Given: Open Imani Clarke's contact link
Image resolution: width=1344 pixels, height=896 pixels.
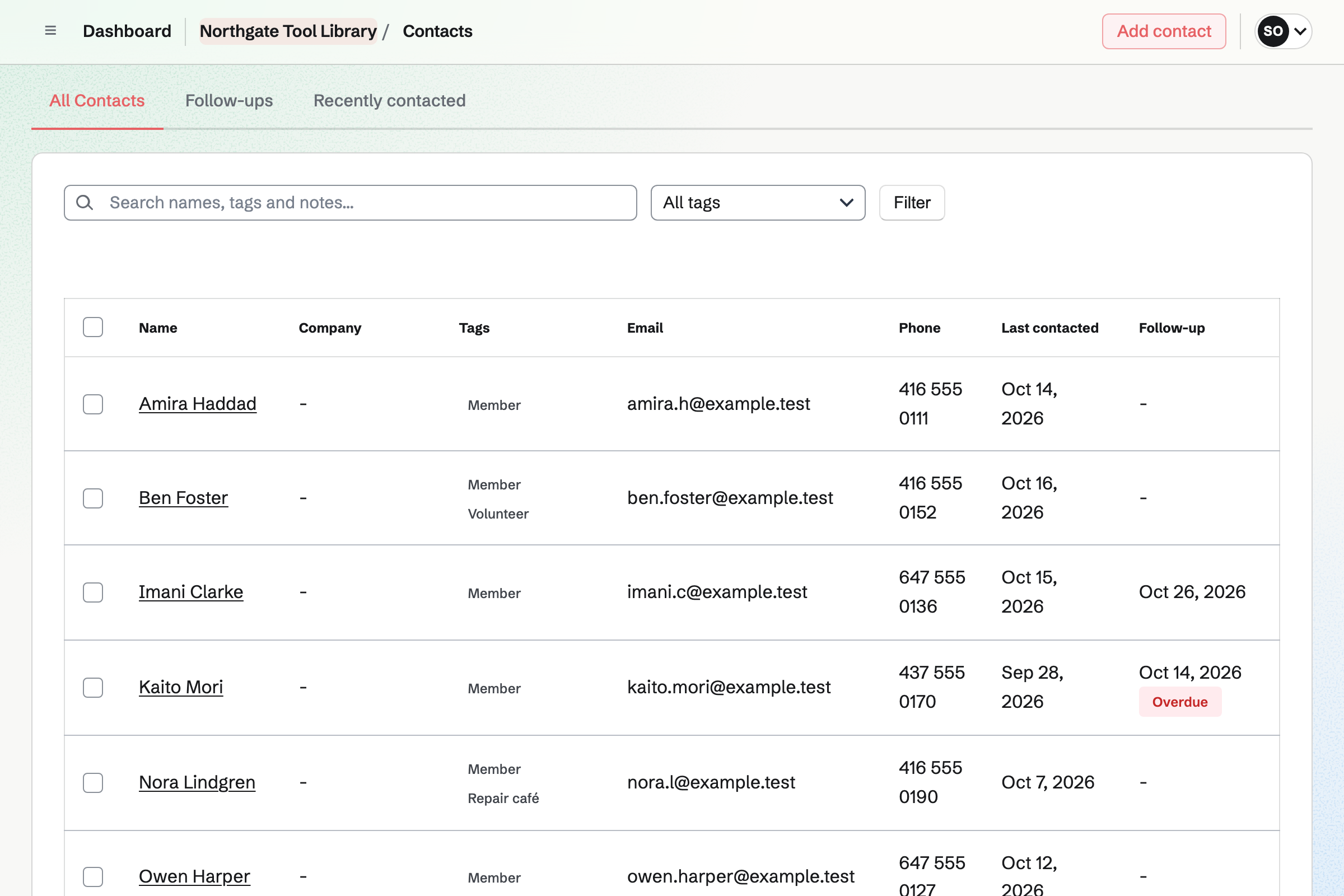Looking at the screenshot, I should [x=191, y=592].
